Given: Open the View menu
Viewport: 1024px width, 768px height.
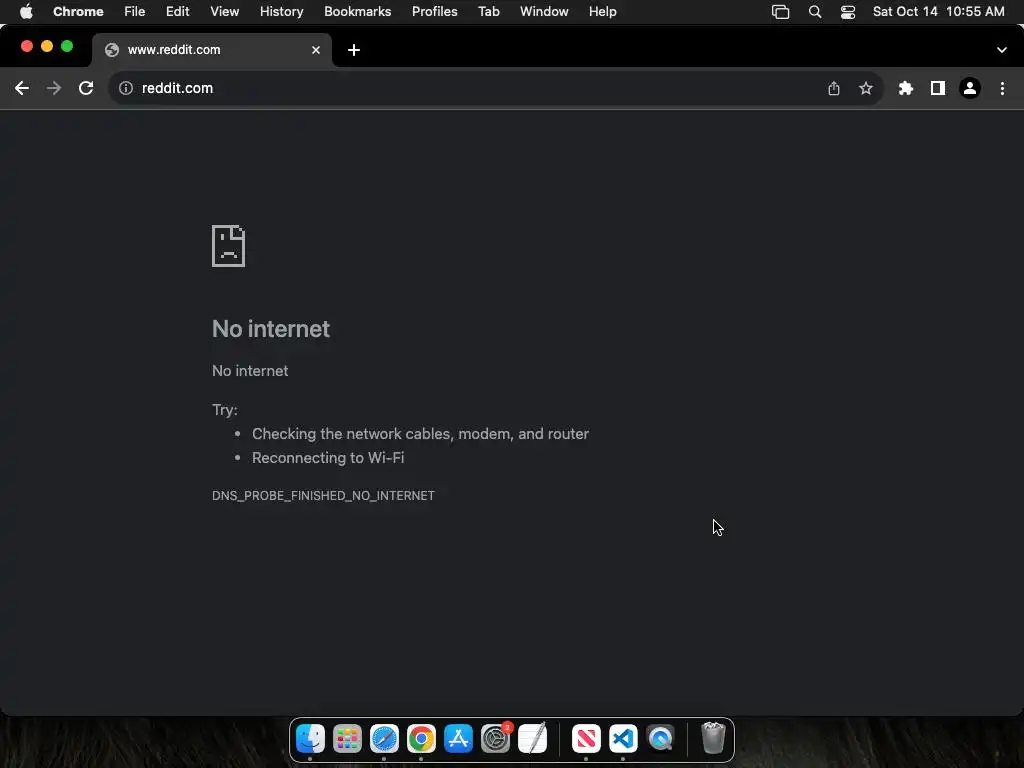Looking at the screenshot, I should [224, 11].
